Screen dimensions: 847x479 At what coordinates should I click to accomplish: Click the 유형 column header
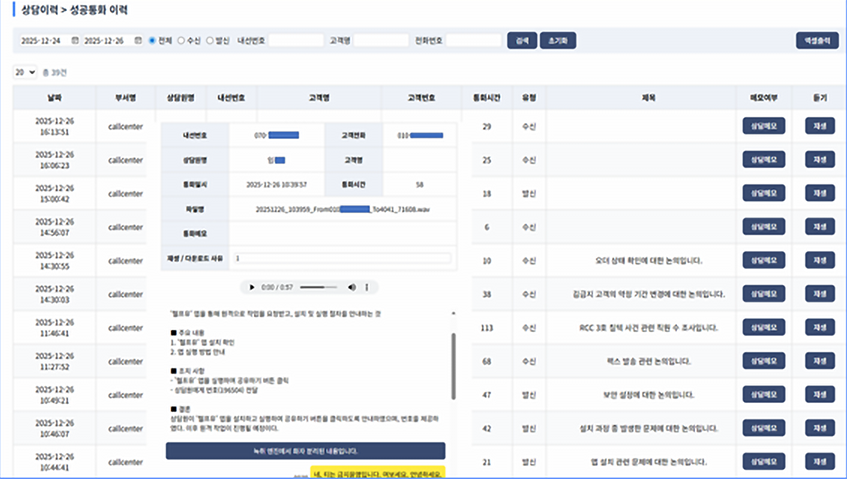(x=529, y=98)
